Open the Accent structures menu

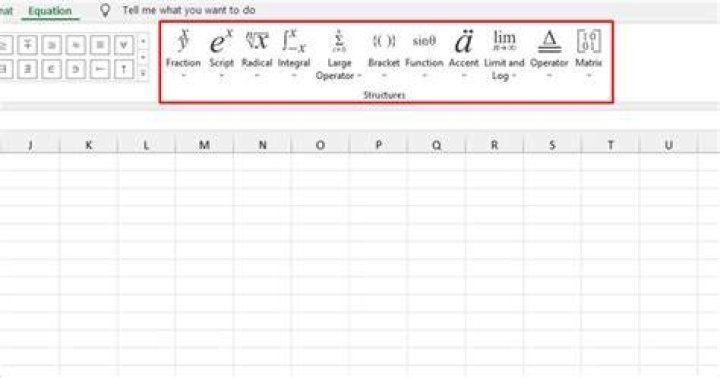pos(463,54)
